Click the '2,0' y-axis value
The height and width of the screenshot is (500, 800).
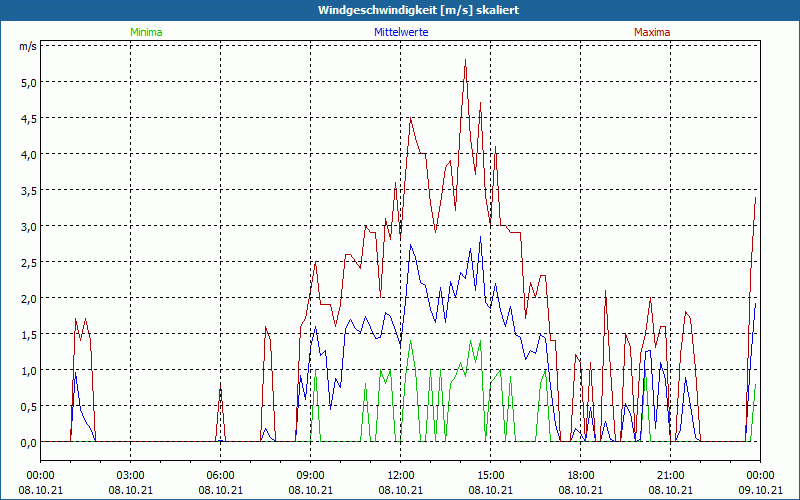click(x=29, y=298)
